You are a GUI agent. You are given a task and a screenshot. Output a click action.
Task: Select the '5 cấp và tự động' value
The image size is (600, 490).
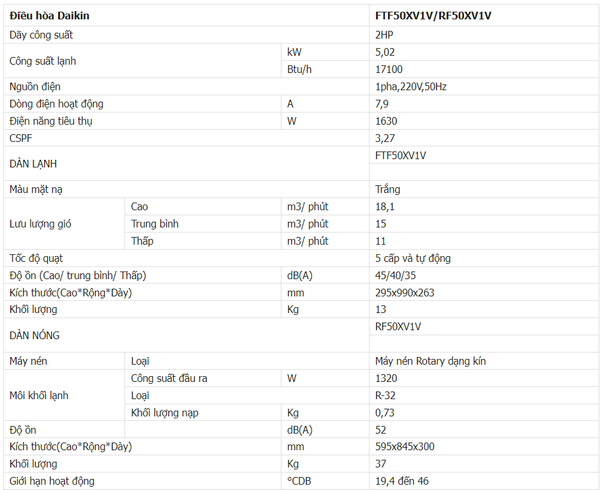[x=412, y=258]
